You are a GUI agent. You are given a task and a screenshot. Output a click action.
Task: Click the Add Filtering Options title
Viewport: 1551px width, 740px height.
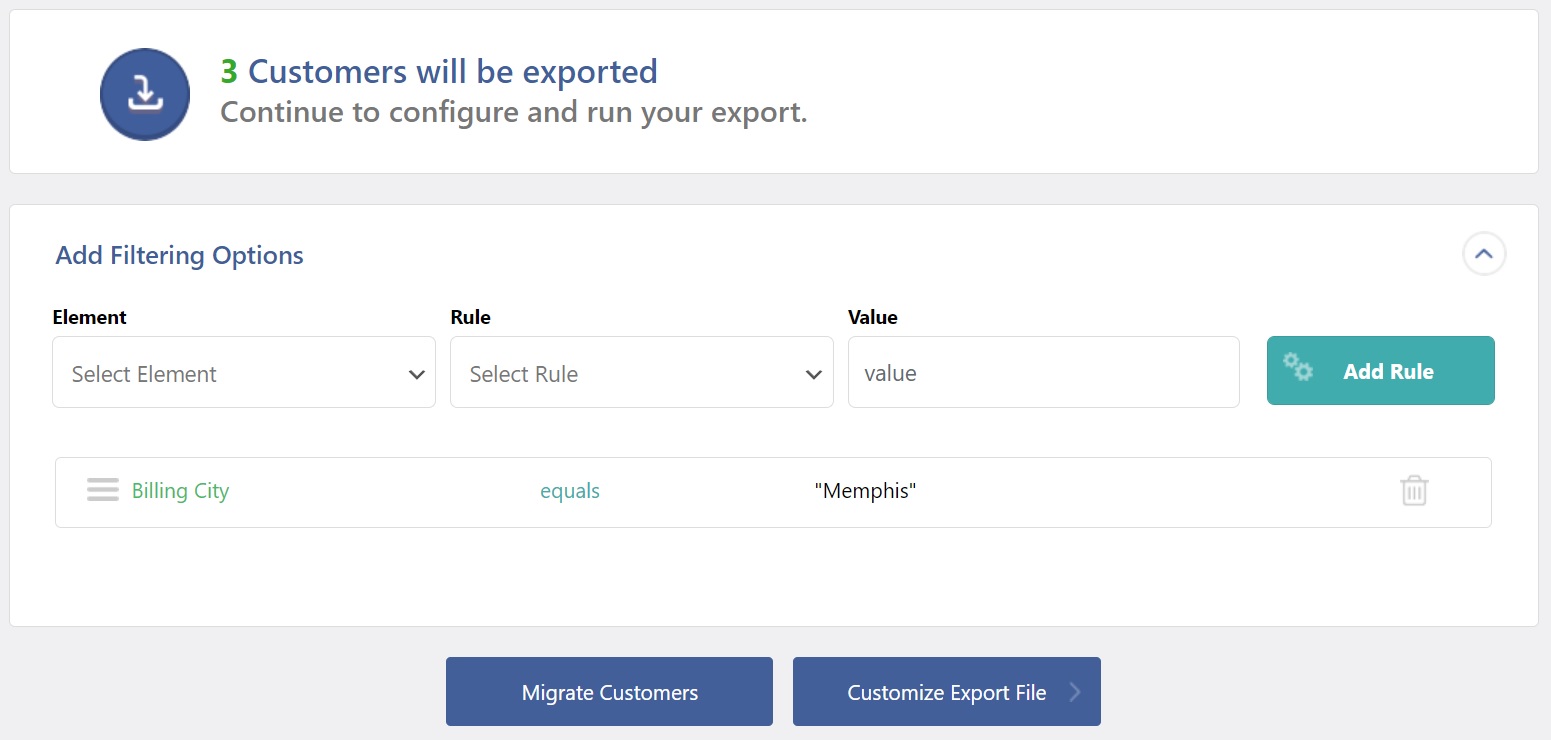pos(180,255)
